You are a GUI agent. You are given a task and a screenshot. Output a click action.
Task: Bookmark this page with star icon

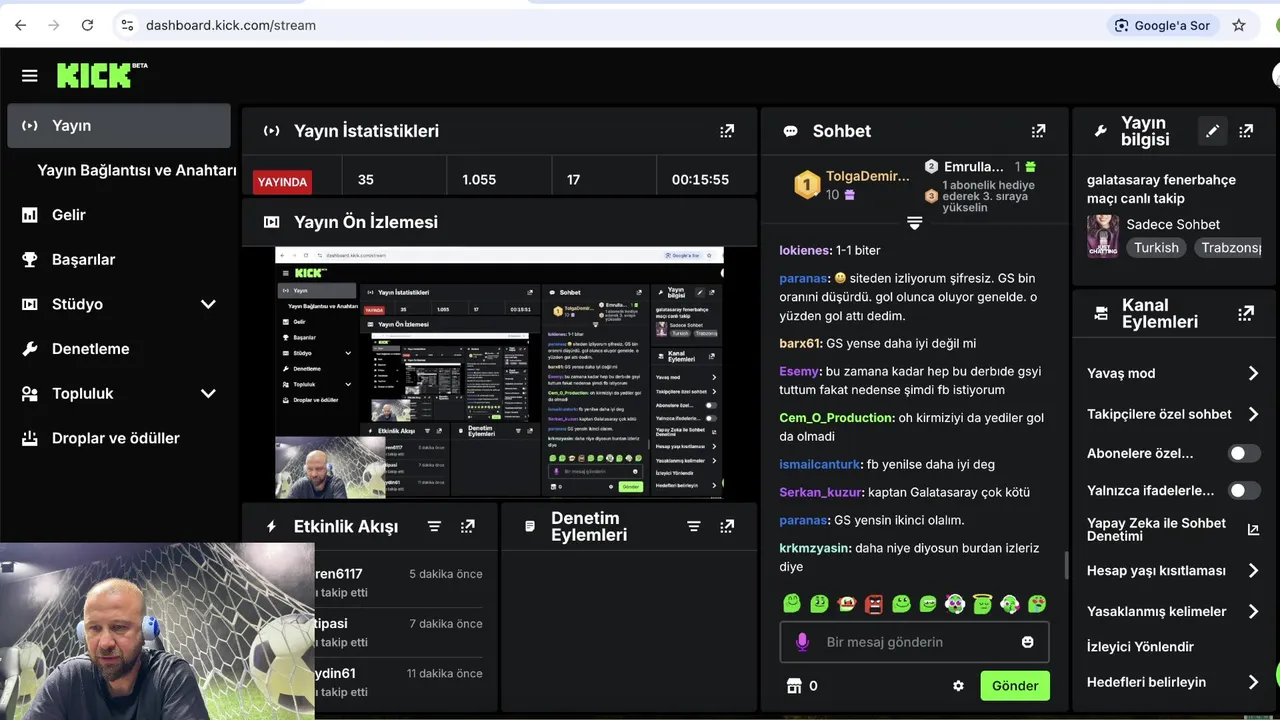click(x=1239, y=25)
